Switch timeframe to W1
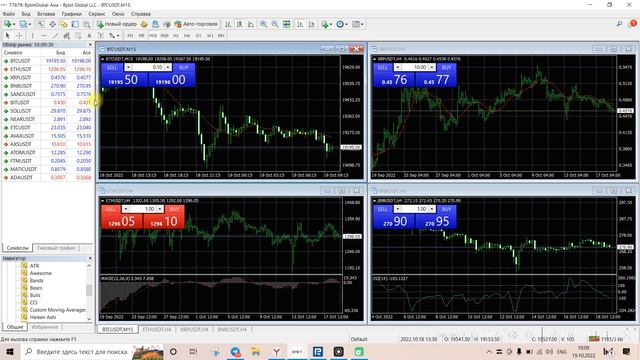 coord(210,36)
